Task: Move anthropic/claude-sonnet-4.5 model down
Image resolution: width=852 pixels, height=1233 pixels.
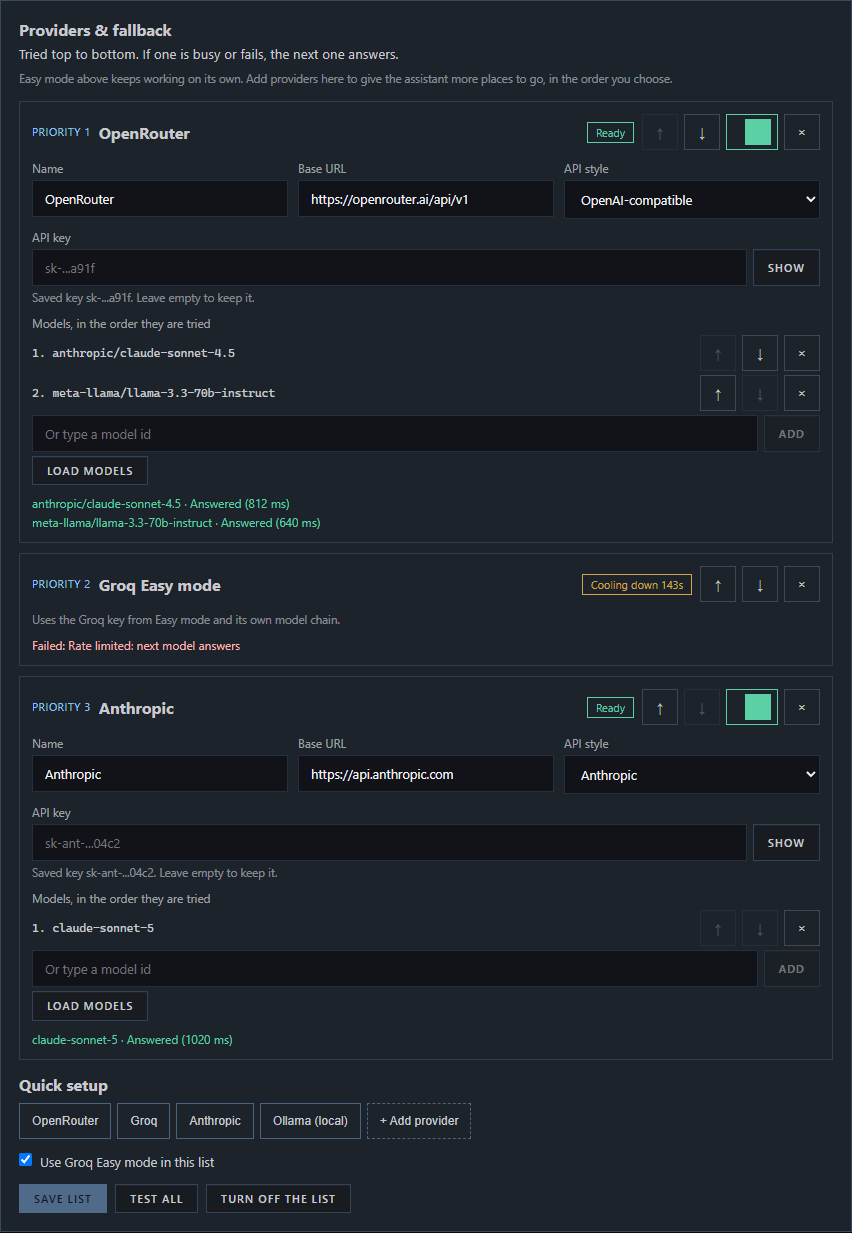Action: coord(760,353)
